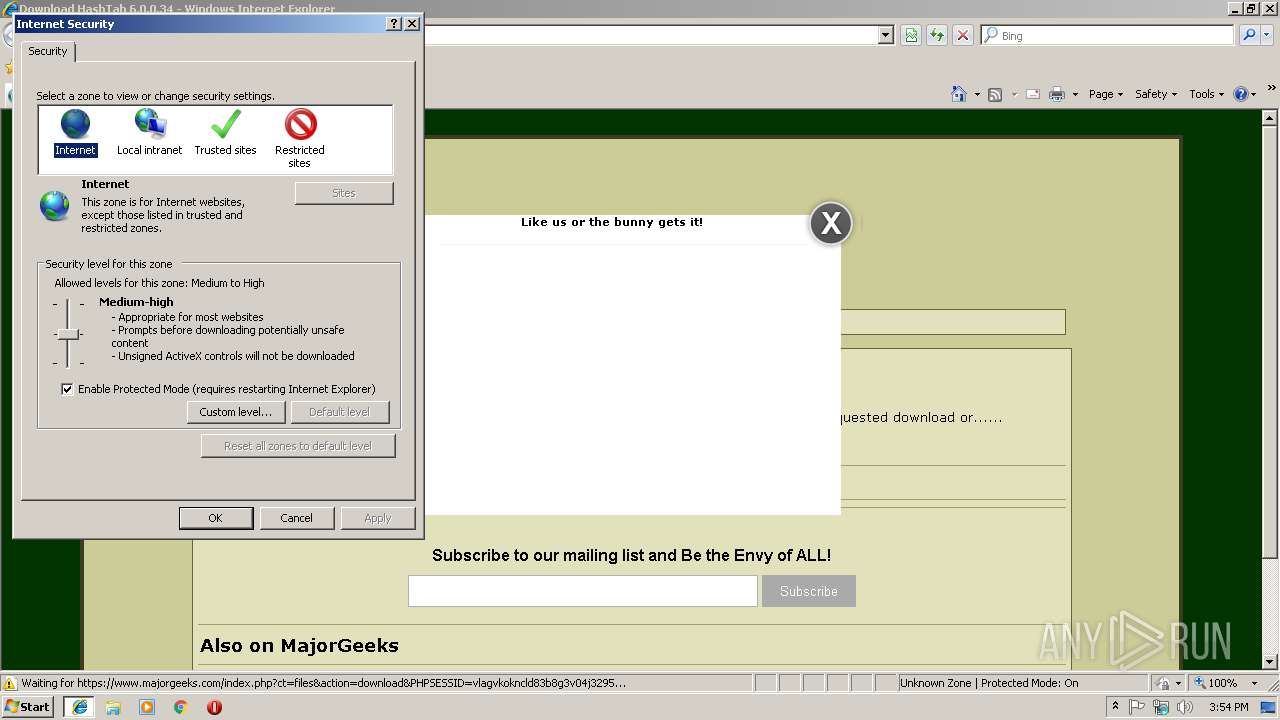The width and height of the screenshot is (1280, 720).
Task: Click Cancel in Internet Security dialog
Action: (296, 518)
